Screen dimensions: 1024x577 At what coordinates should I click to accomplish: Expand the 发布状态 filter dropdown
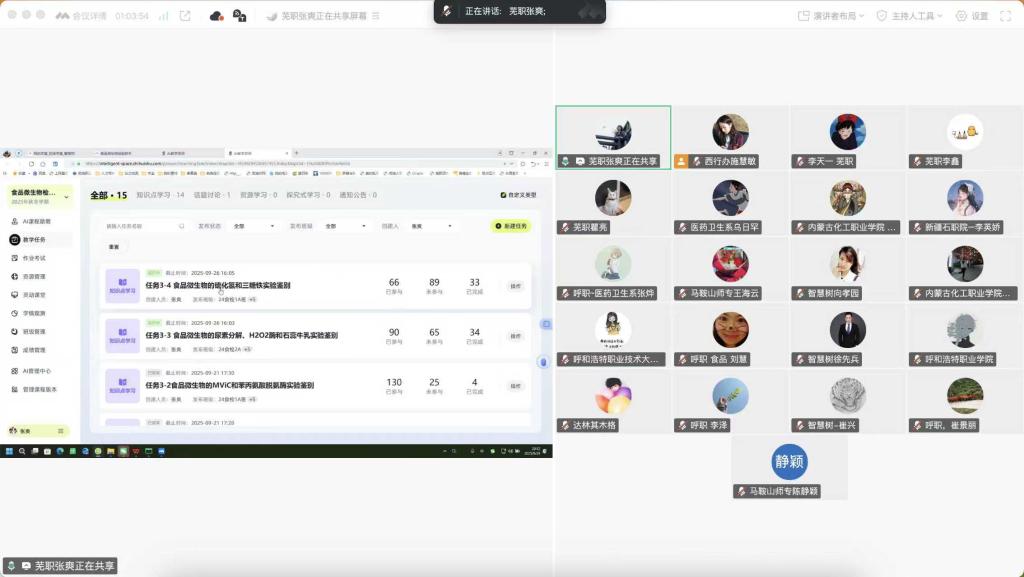click(x=253, y=226)
